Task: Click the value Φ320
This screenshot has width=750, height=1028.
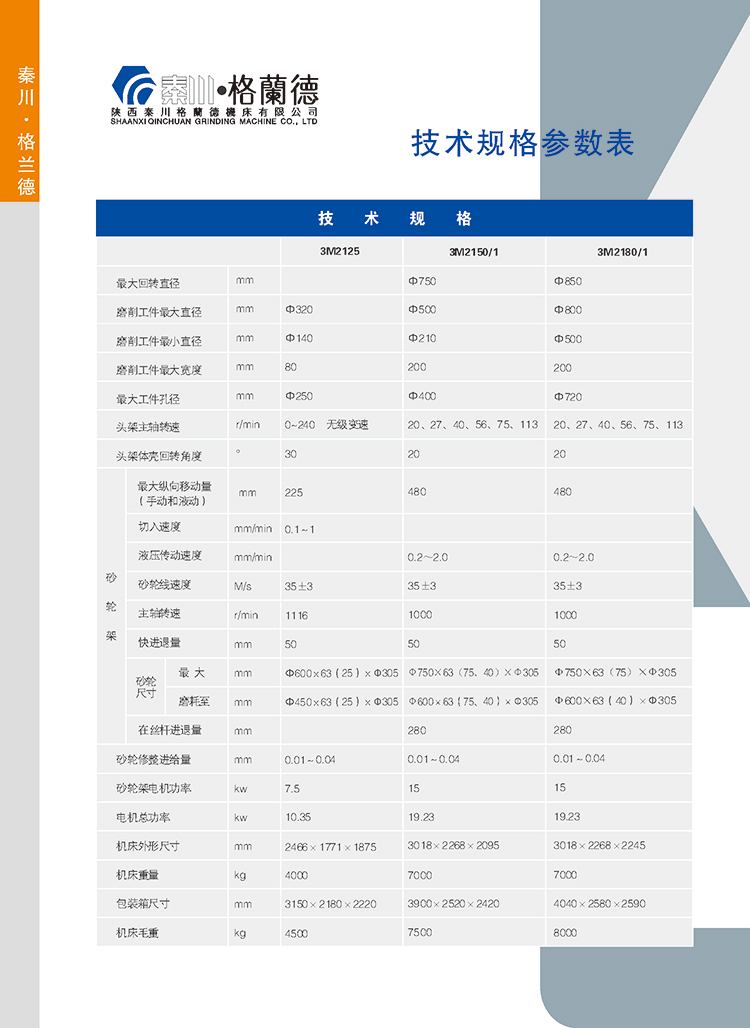Action: (x=299, y=309)
